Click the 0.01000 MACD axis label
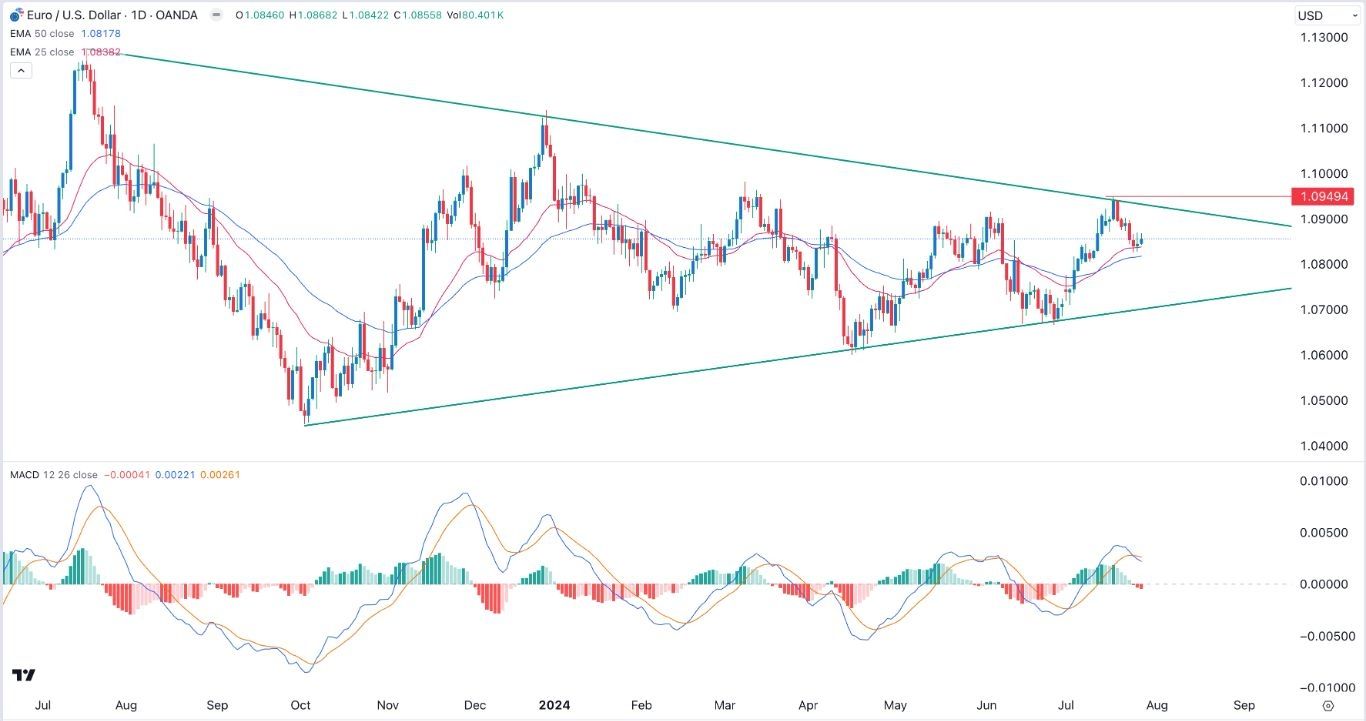This screenshot has width=1366, height=721. pos(1323,481)
